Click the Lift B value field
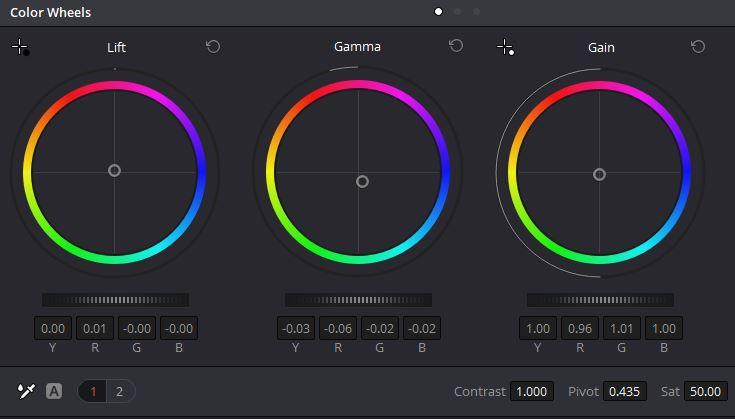Image resolution: width=735 pixels, height=419 pixels. 179,329
